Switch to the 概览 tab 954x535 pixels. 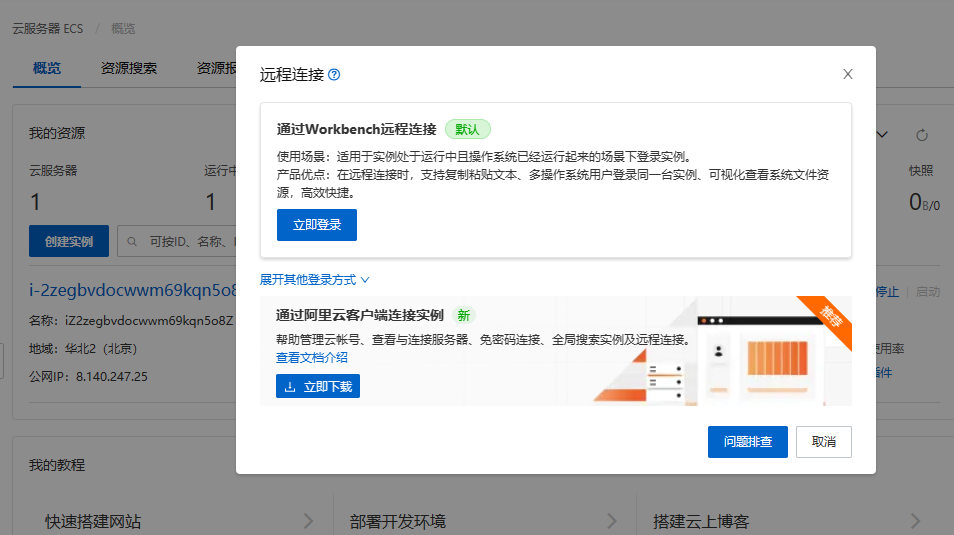(47, 68)
